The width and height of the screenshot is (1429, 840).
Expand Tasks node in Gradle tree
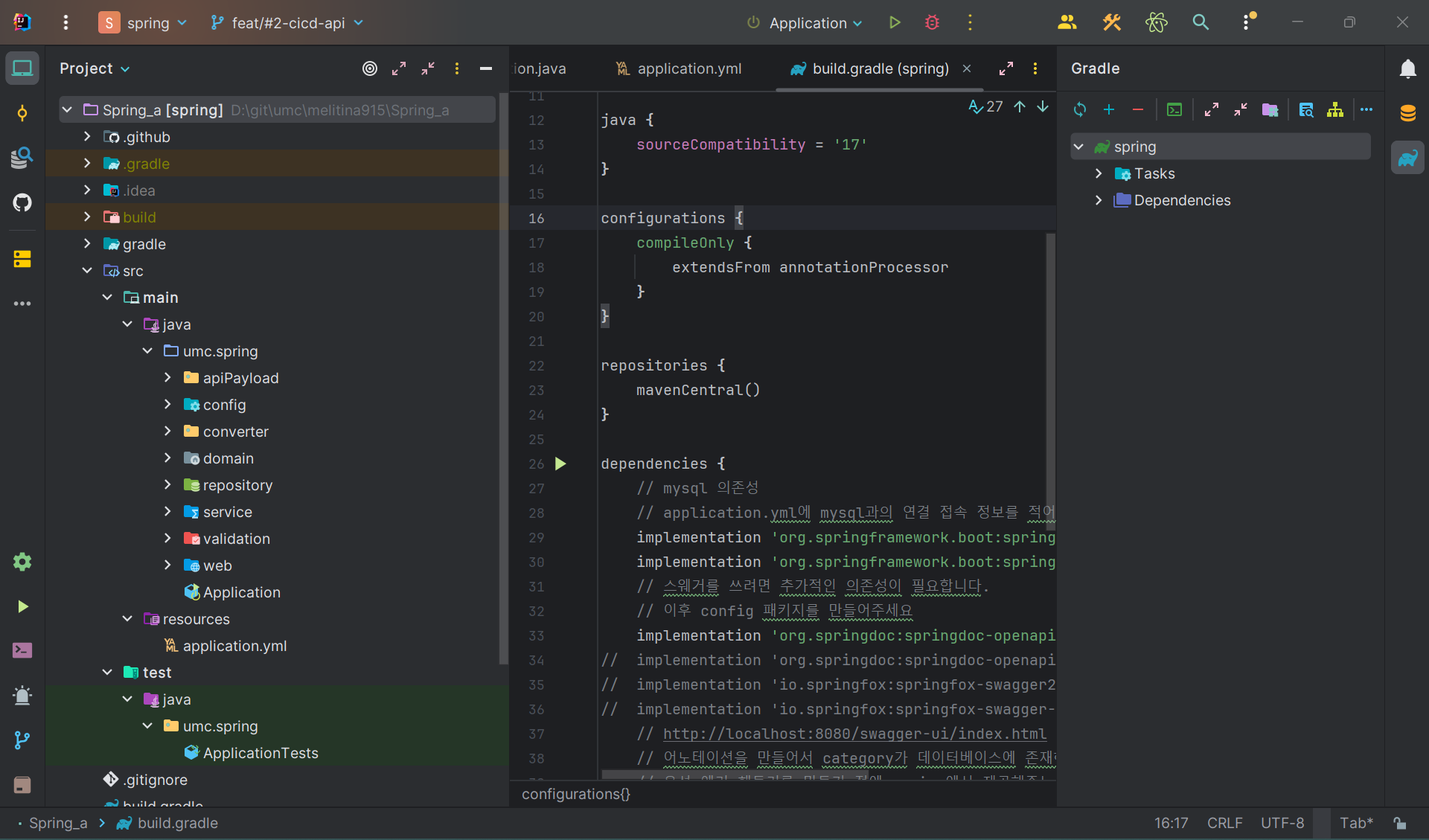click(x=1099, y=173)
